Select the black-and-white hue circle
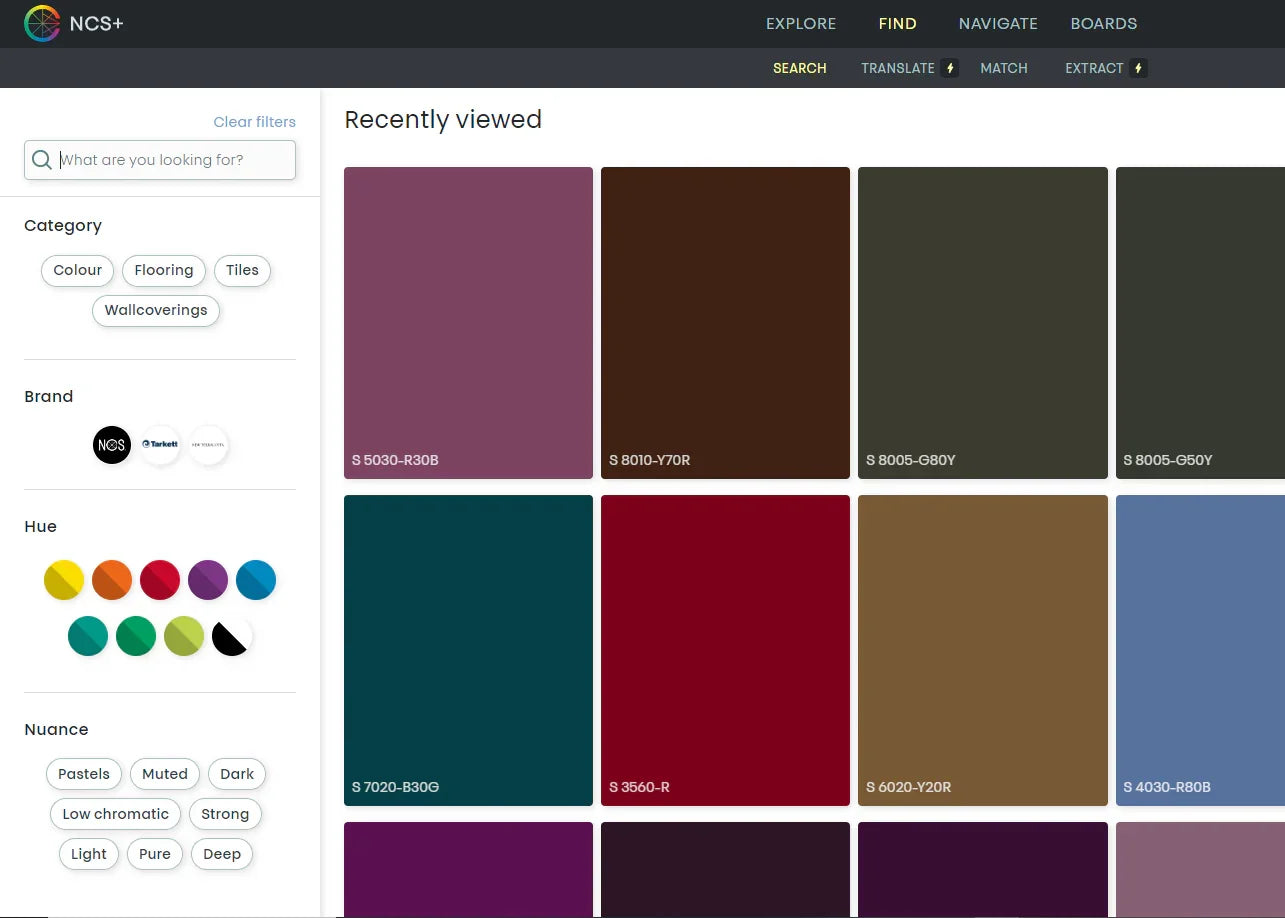Screen dimensions: 1285x918 (x=231, y=636)
